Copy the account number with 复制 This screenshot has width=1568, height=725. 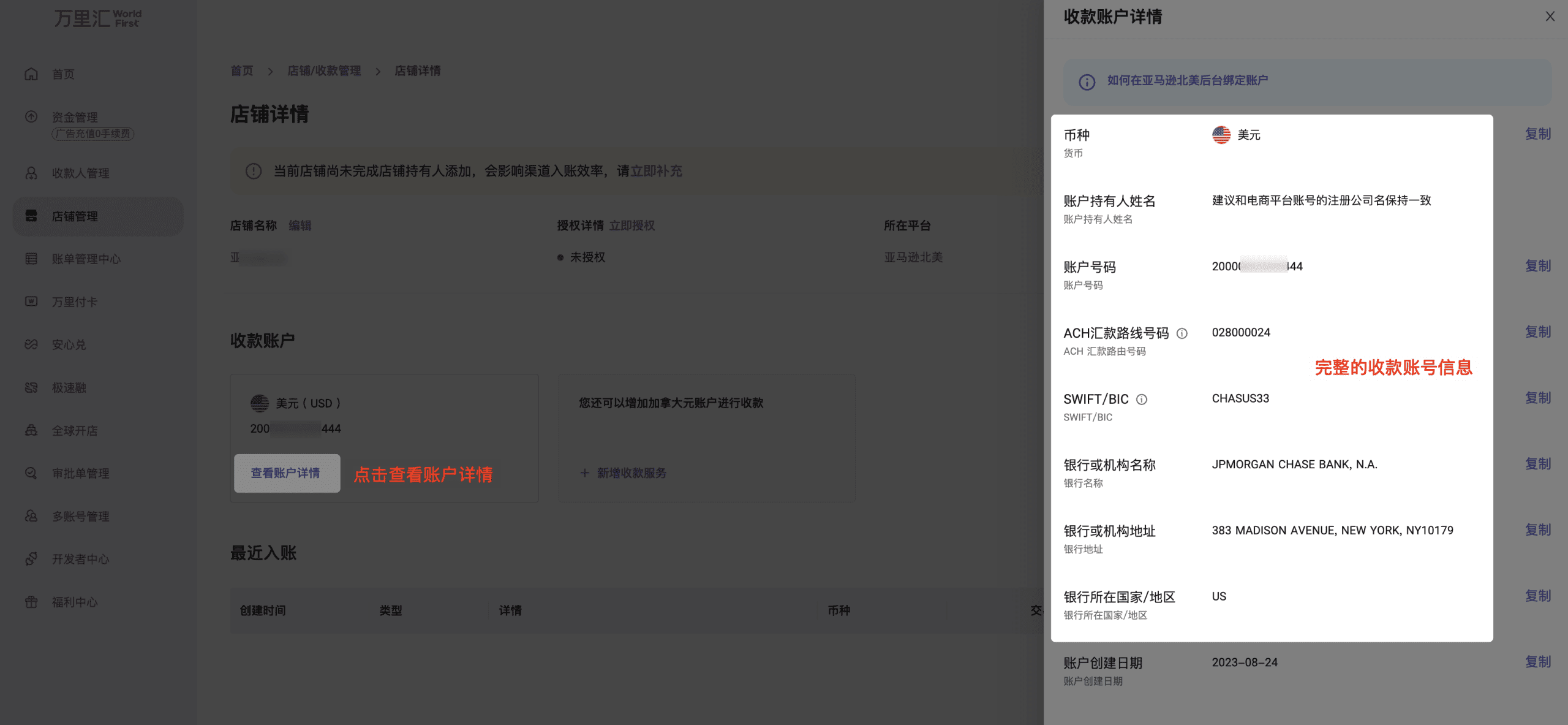tap(1537, 266)
